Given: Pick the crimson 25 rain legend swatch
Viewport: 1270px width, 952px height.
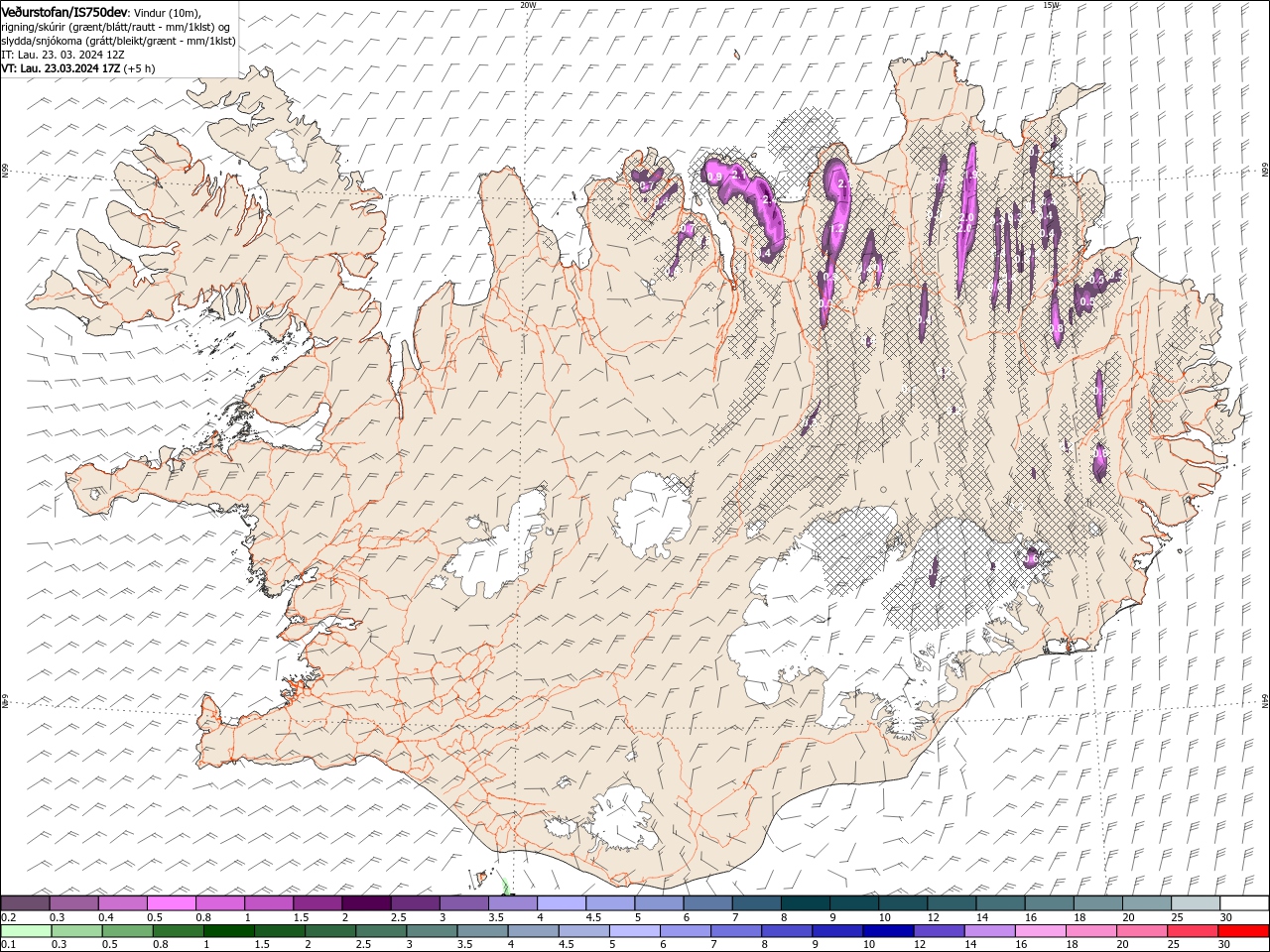Looking at the screenshot, I should [x=1194, y=931].
